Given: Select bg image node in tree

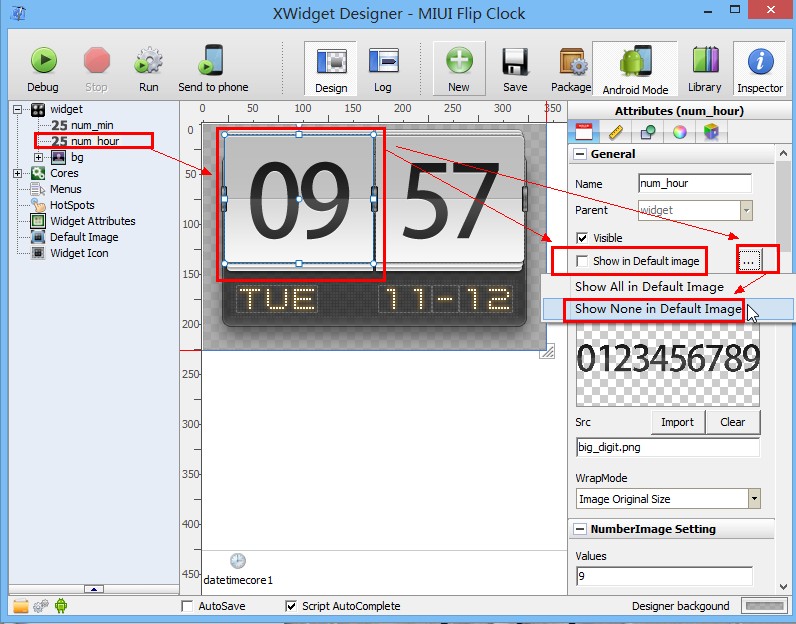Looking at the screenshot, I should (77, 157).
